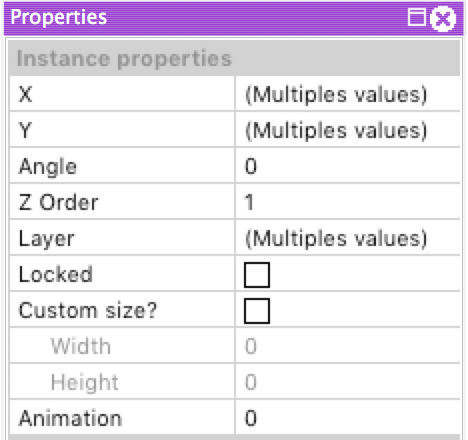Click the disabled Height value field
This screenshot has height=440, width=468.
pyautogui.click(x=348, y=382)
